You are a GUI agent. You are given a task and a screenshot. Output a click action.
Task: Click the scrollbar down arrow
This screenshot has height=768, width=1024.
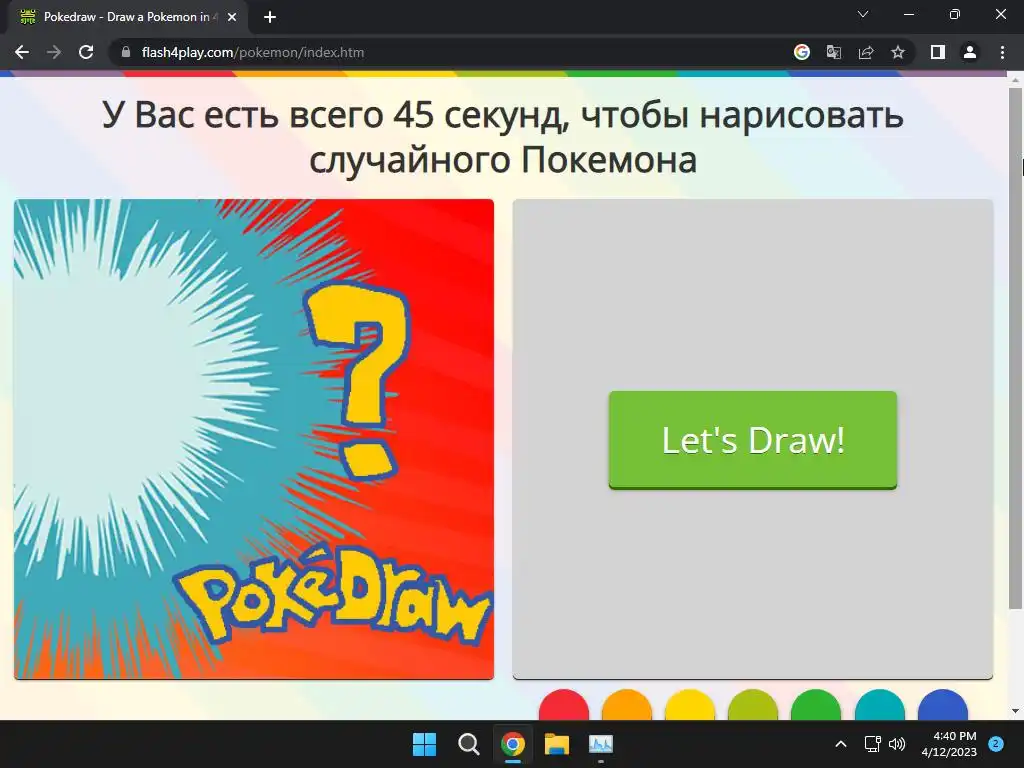(1015, 711)
